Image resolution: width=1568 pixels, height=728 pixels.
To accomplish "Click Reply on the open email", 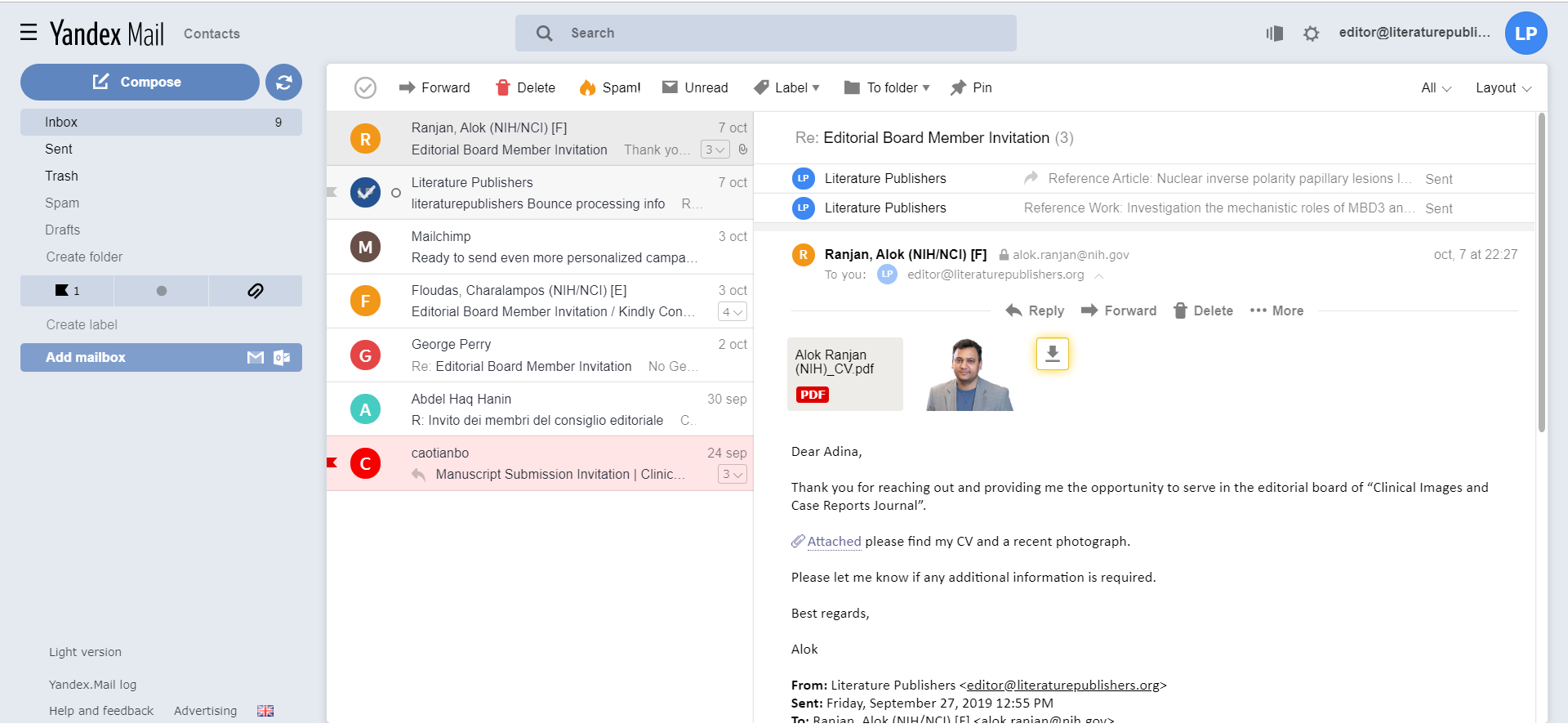I will [x=1035, y=310].
